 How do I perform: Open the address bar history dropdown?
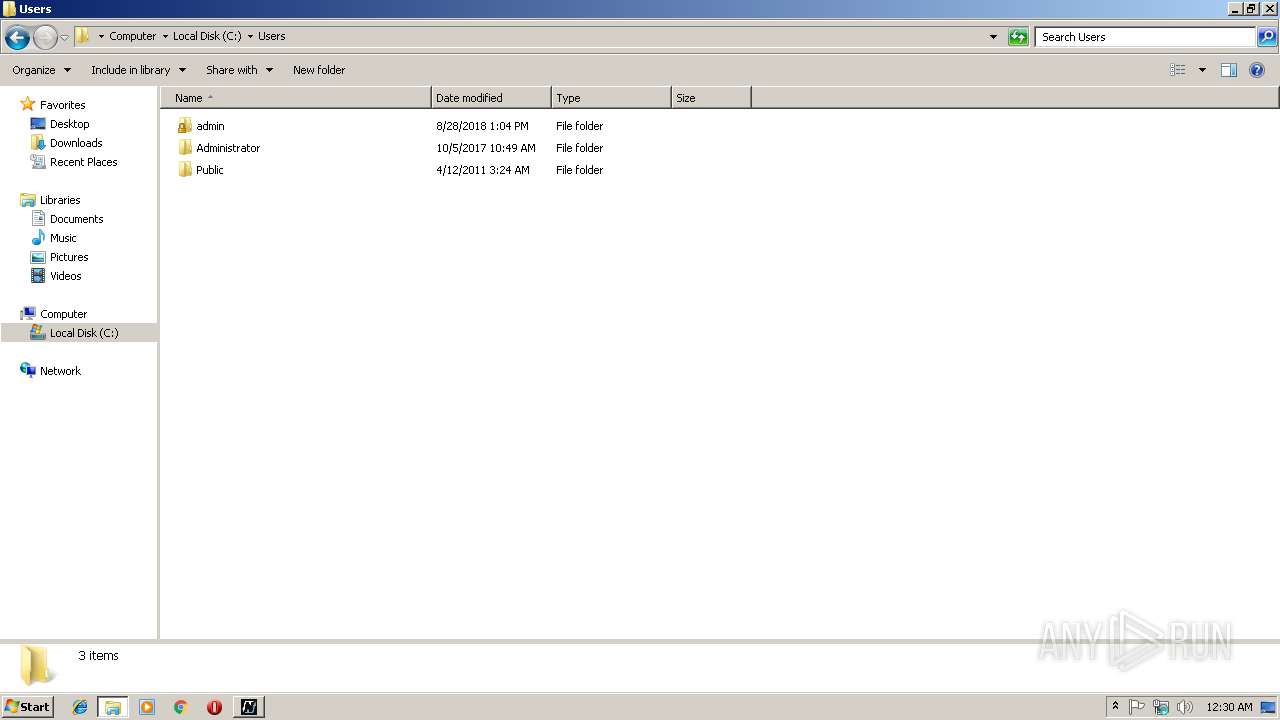click(x=993, y=37)
